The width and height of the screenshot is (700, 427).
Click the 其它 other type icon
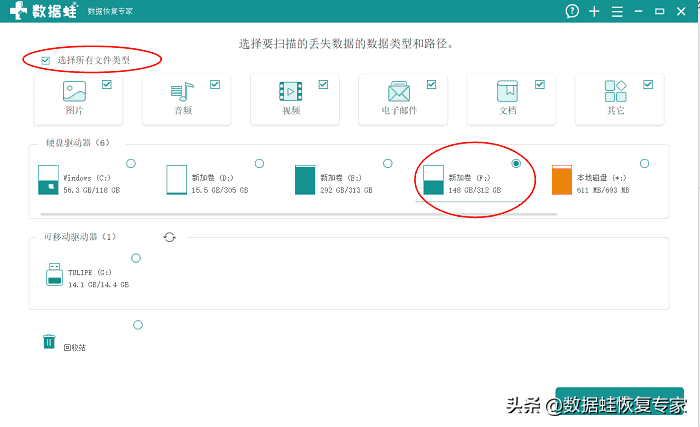(615, 91)
